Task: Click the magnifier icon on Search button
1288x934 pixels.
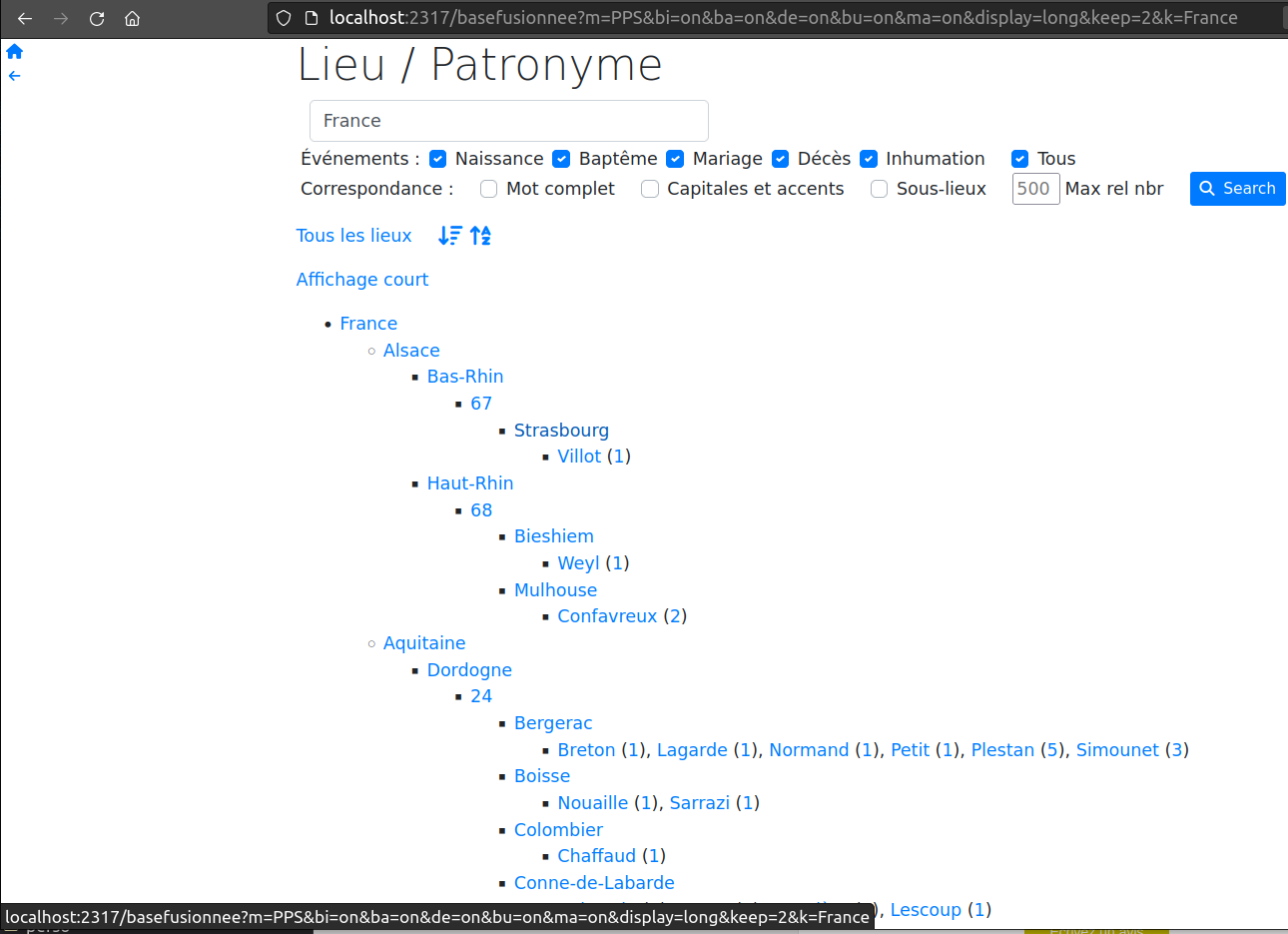Action: (x=1209, y=188)
